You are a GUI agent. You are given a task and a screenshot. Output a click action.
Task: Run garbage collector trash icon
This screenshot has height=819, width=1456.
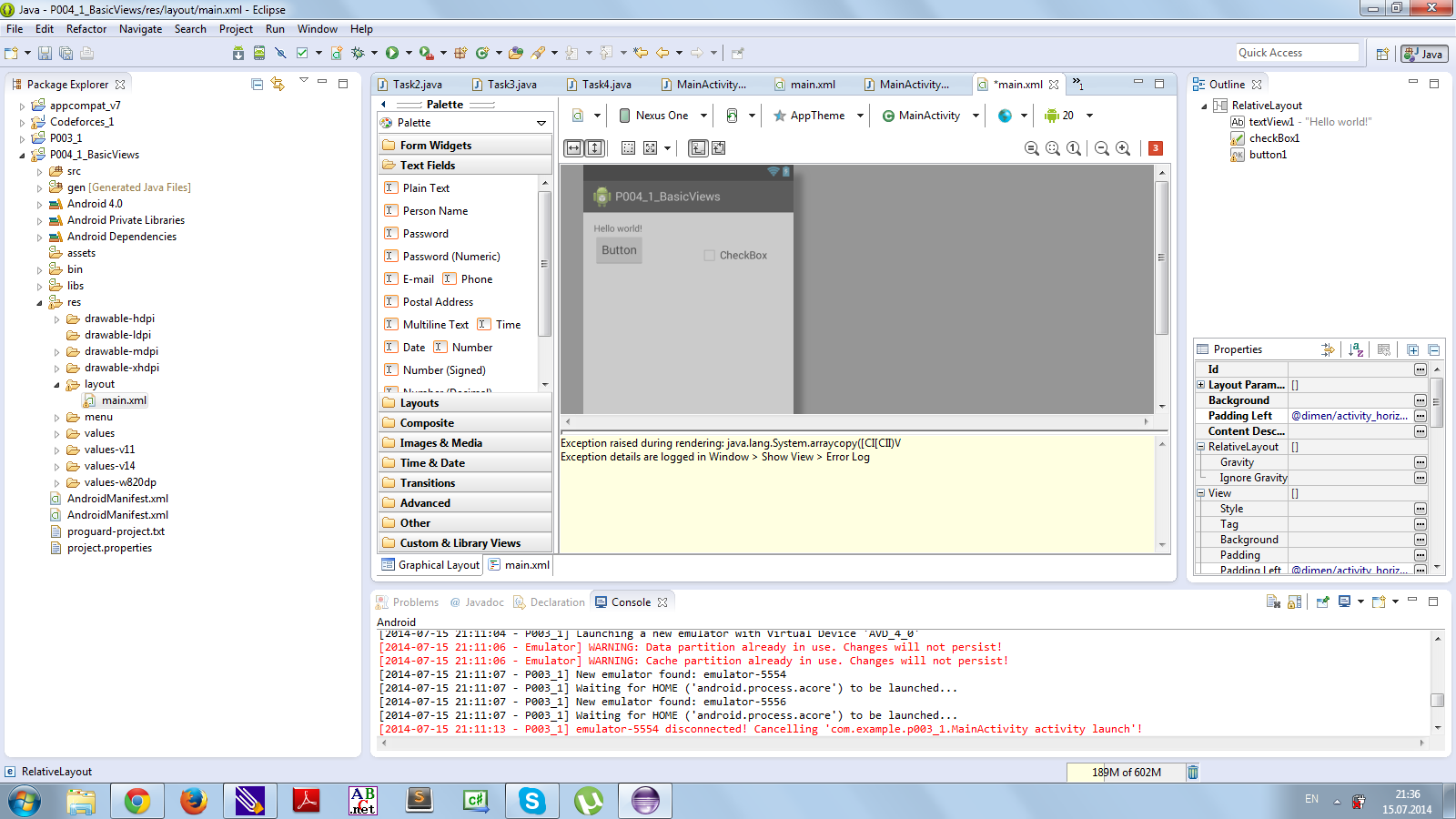coord(1193,773)
